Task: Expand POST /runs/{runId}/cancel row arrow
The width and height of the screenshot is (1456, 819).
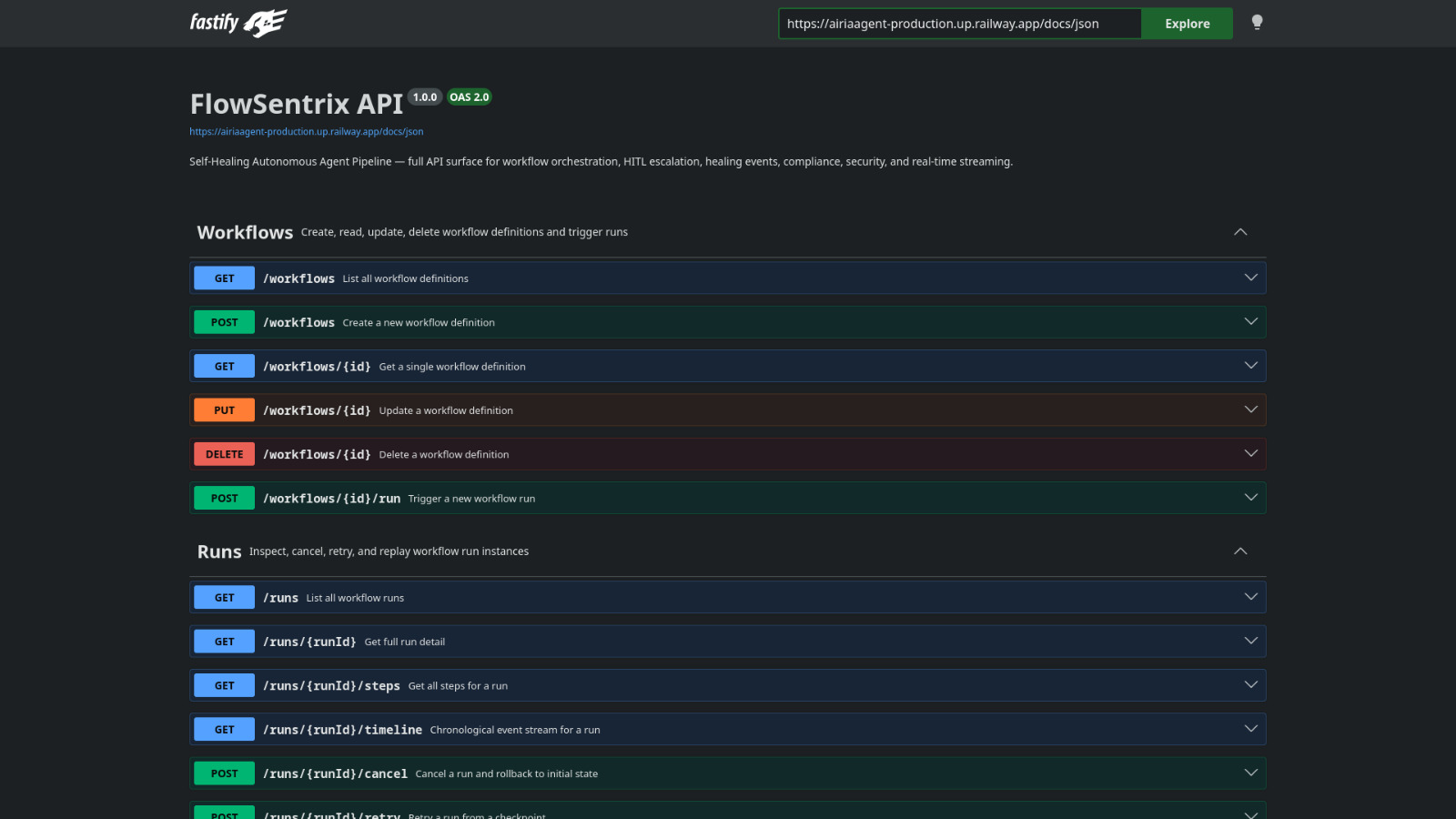Action: pos(1251,773)
